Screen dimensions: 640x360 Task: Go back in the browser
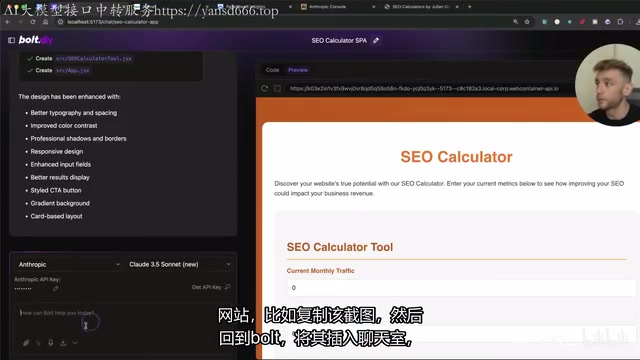click(x=8, y=22)
